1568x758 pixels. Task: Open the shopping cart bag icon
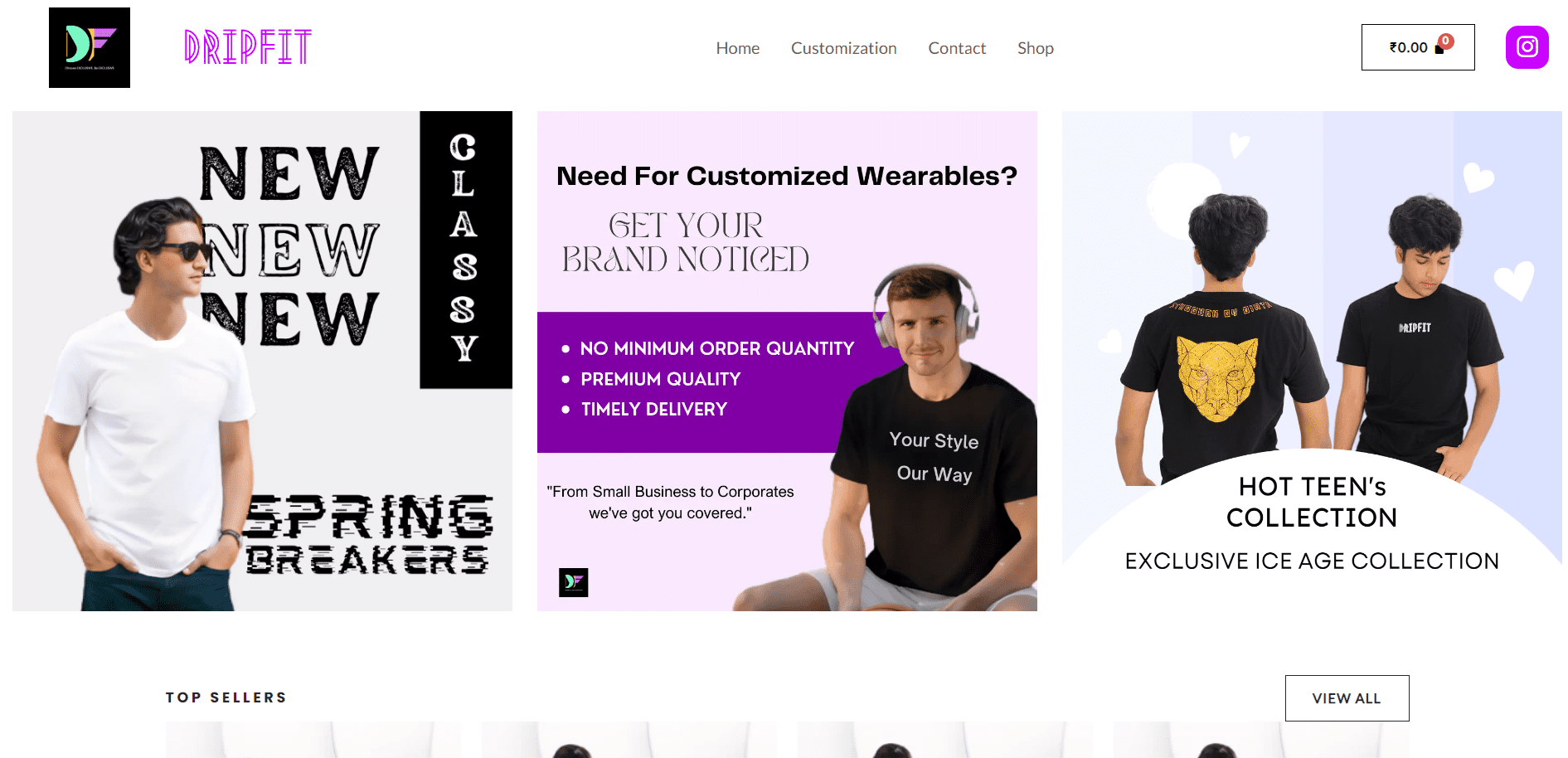click(1439, 49)
